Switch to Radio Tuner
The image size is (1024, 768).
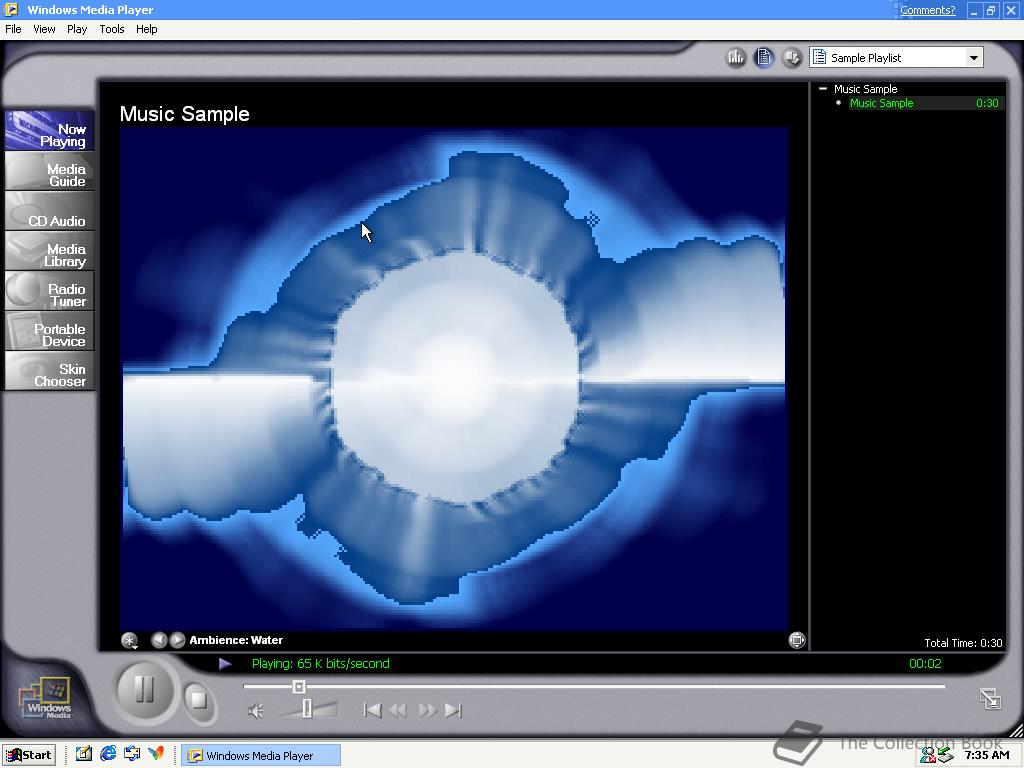click(x=50, y=292)
